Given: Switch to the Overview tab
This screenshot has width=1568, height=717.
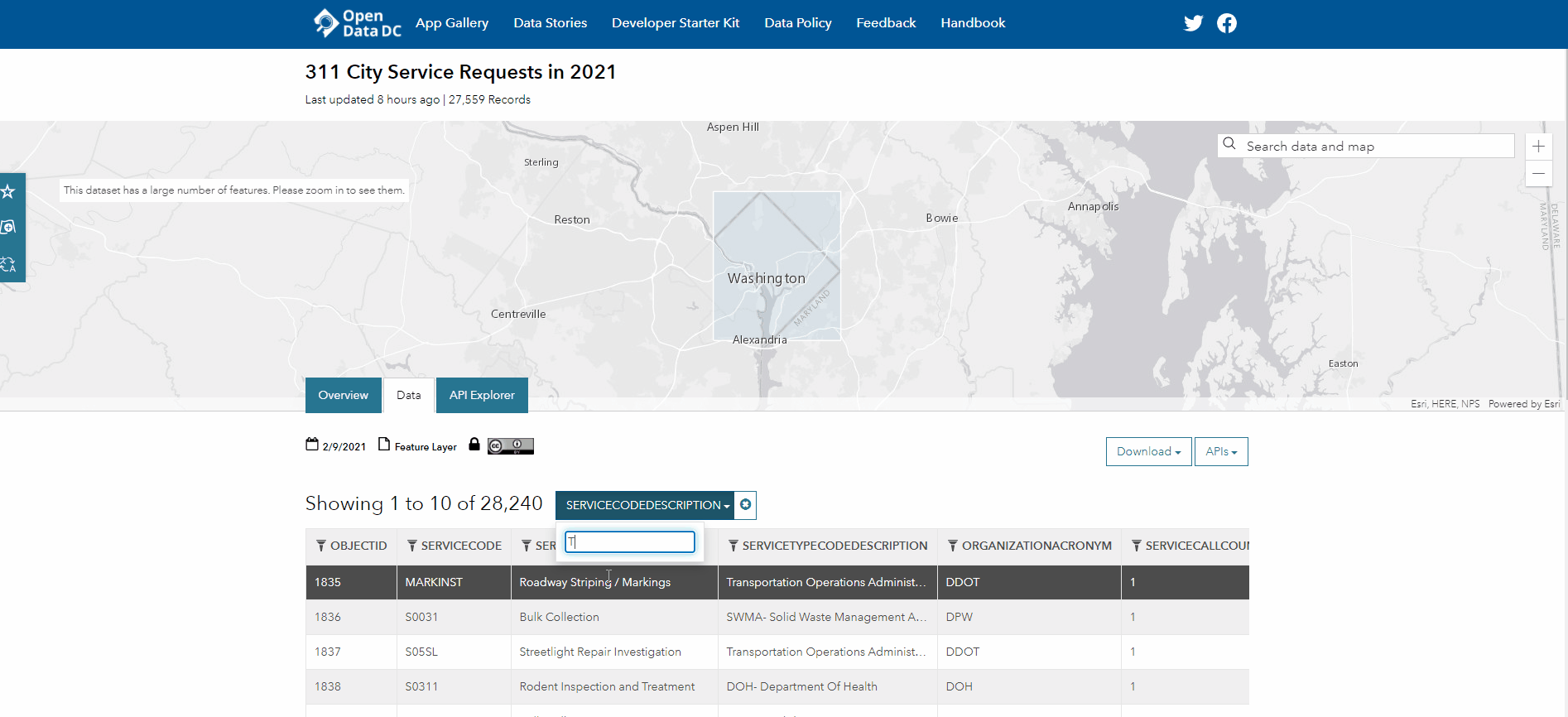Looking at the screenshot, I should click(x=343, y=395).
